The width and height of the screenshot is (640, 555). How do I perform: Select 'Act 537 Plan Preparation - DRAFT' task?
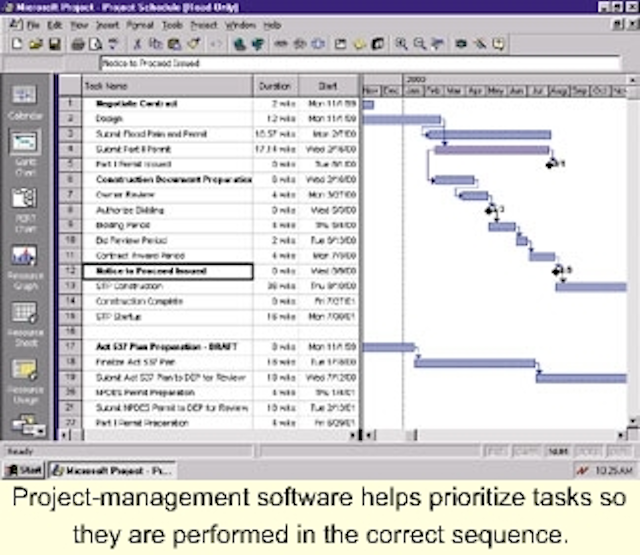[x=166, y=347]
